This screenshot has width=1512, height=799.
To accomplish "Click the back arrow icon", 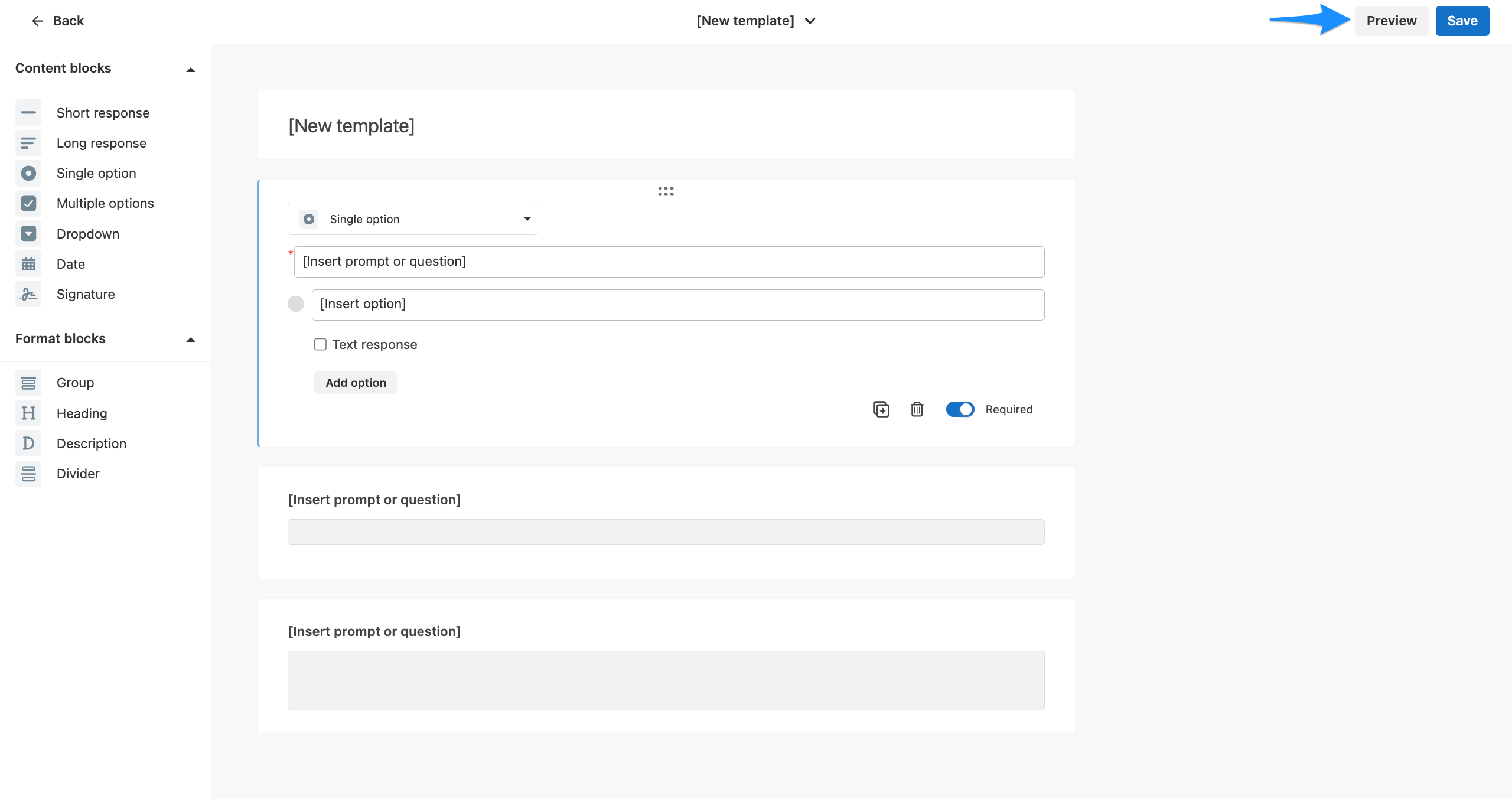I will pos(37,21).
